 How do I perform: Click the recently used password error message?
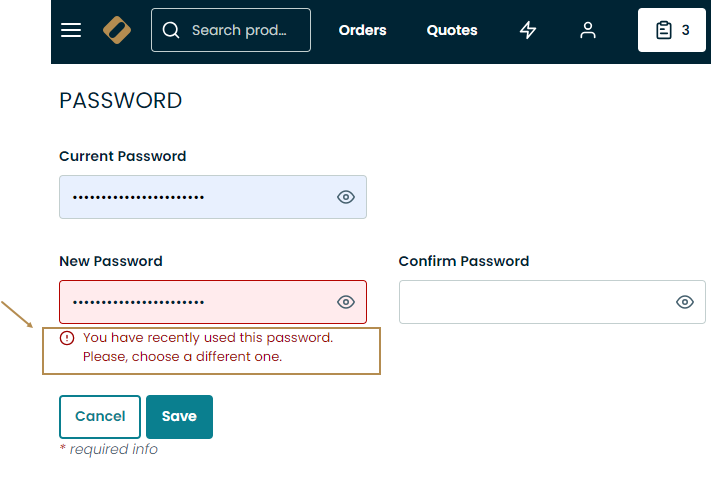coord(207,347)
